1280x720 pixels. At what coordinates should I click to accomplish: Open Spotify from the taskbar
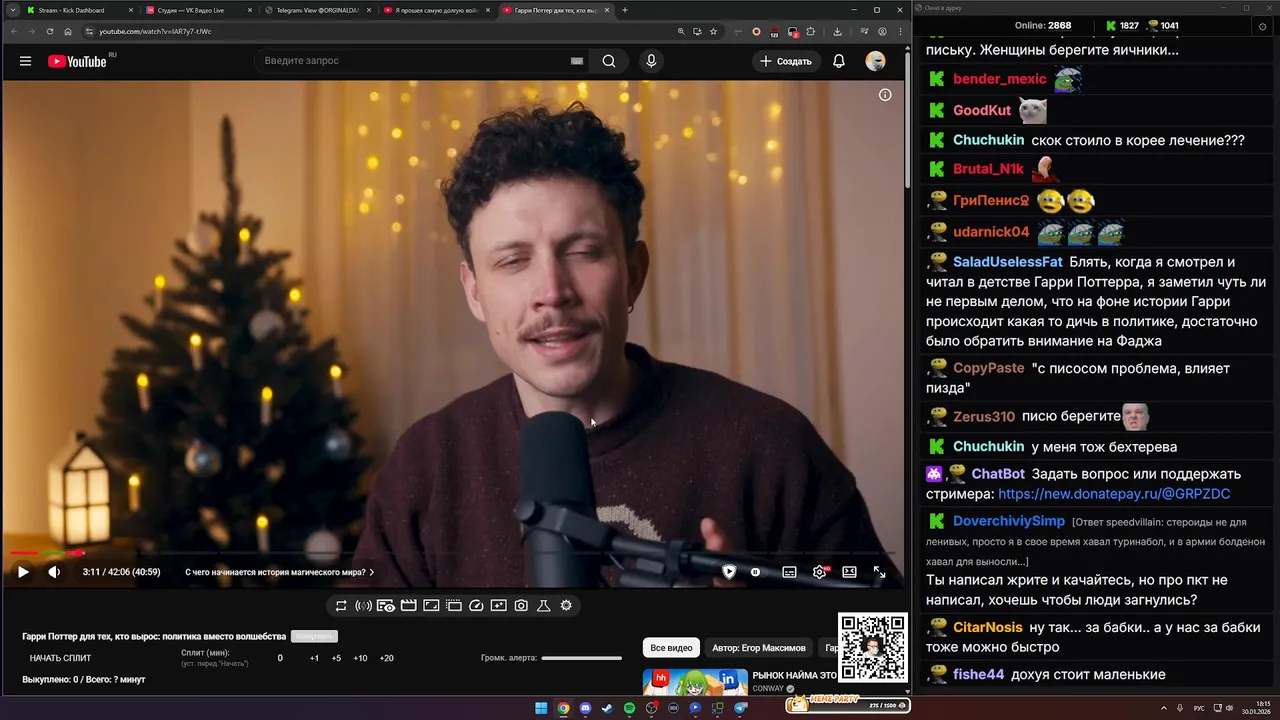click(629, 708)
